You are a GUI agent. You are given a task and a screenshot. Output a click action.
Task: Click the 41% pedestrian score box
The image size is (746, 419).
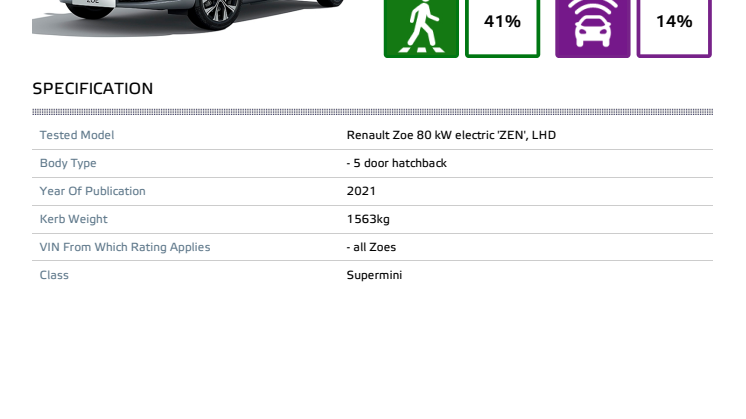click(502, 29)
